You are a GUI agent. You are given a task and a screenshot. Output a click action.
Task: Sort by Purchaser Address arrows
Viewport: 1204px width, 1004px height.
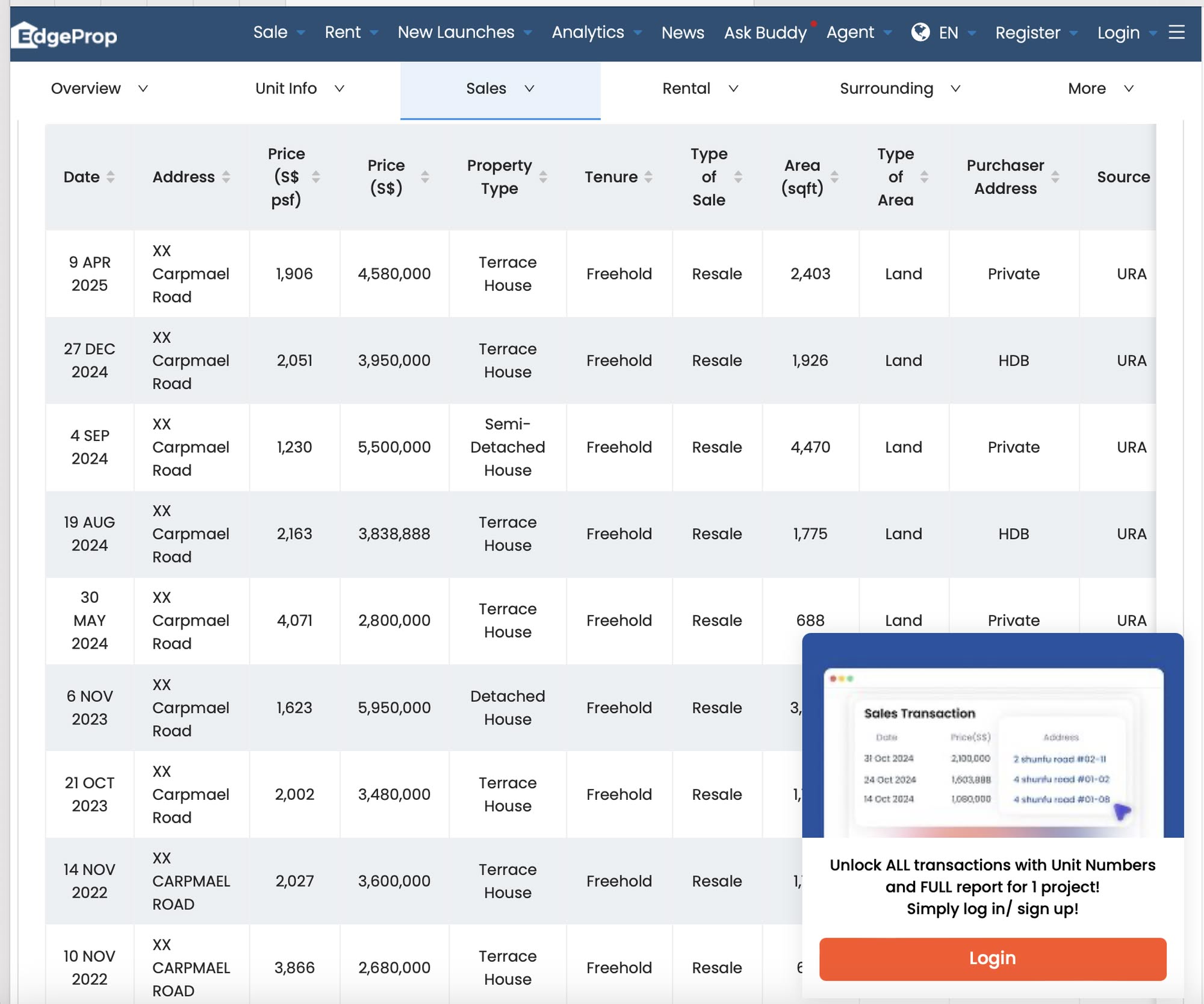point(1055,177)
